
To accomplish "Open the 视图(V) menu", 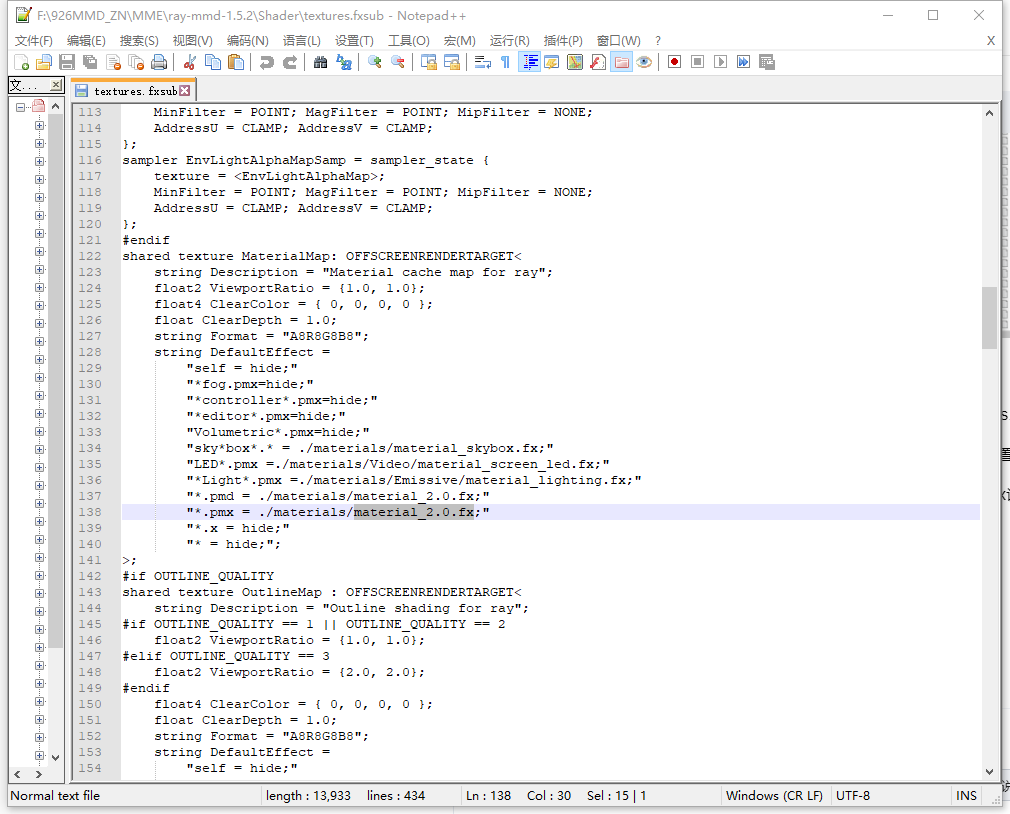I will pyautogui.click(x=193, y=41).
